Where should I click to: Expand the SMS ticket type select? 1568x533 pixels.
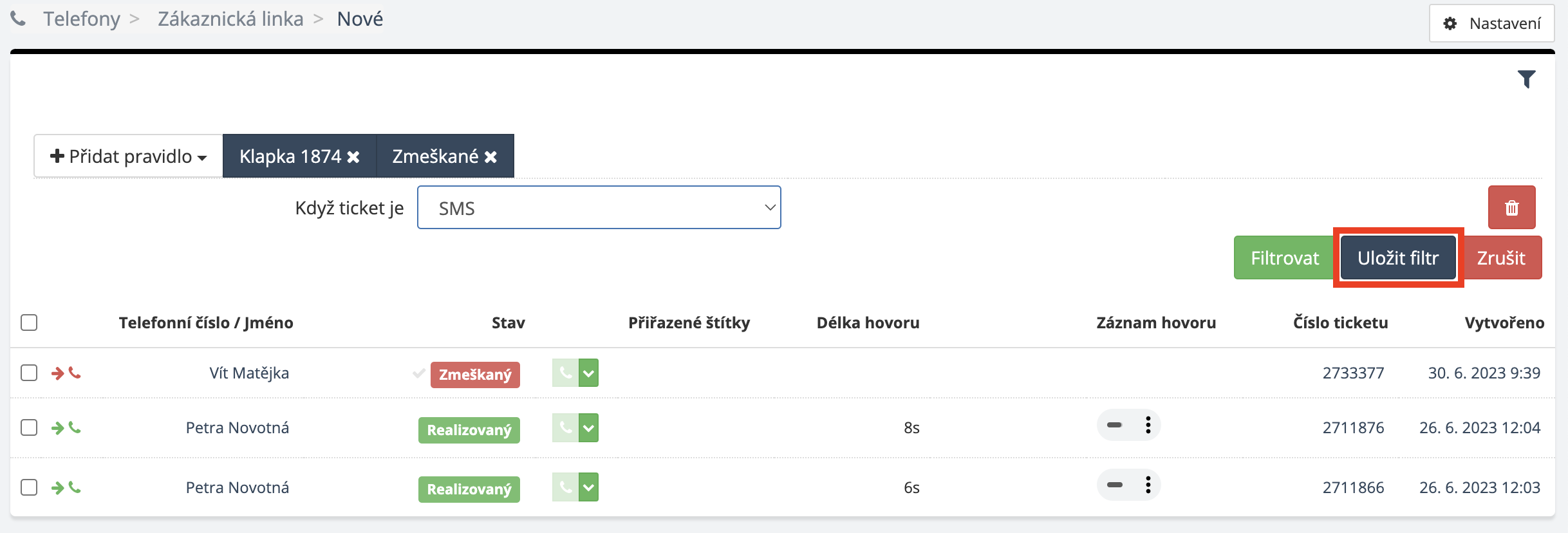(599, 208)
